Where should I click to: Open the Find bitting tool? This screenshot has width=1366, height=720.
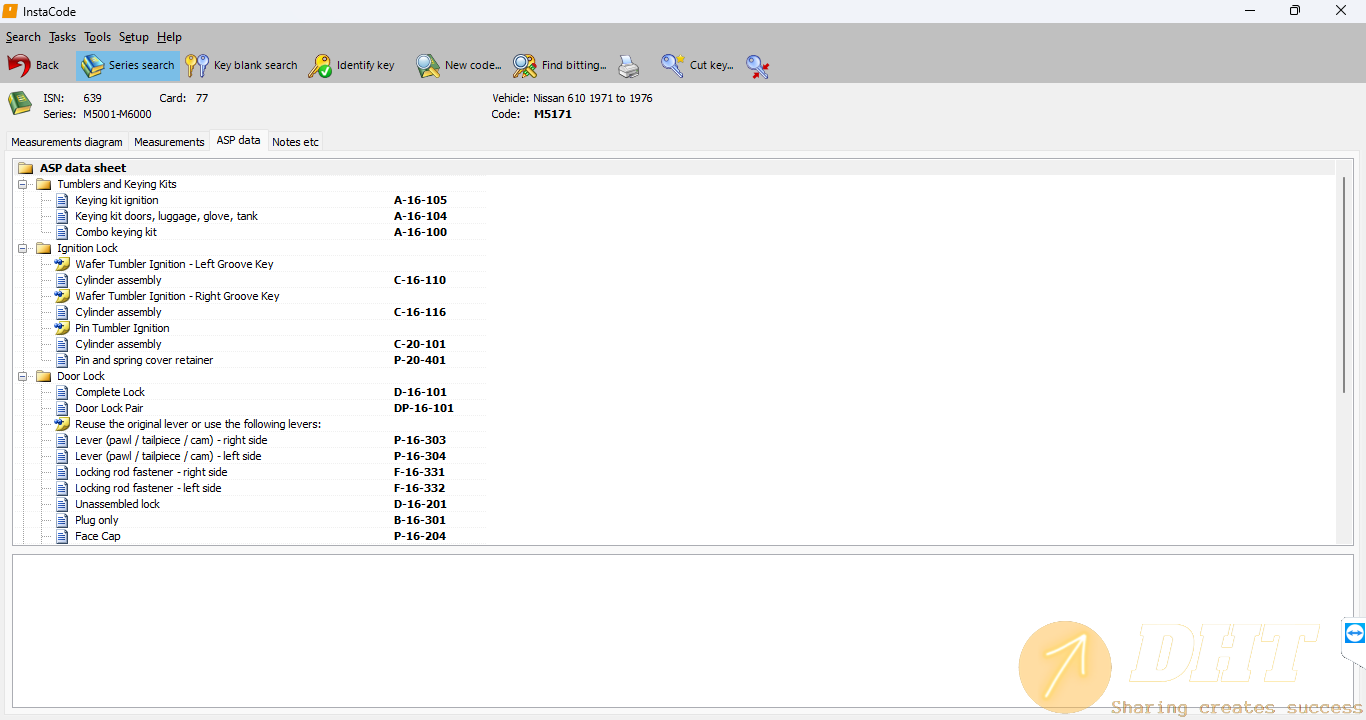560,66
